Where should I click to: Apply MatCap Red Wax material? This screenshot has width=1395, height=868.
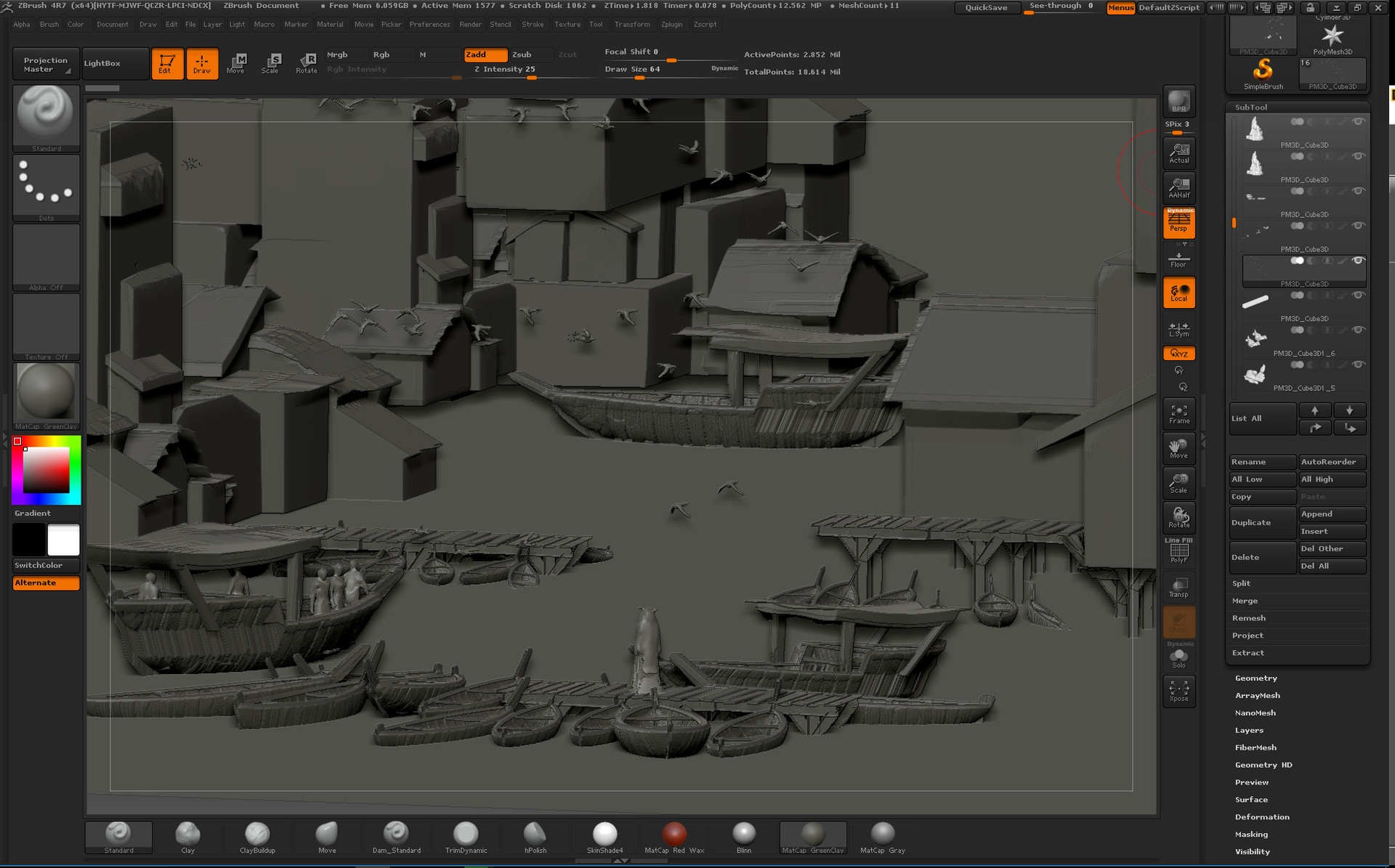pos(674,837)
